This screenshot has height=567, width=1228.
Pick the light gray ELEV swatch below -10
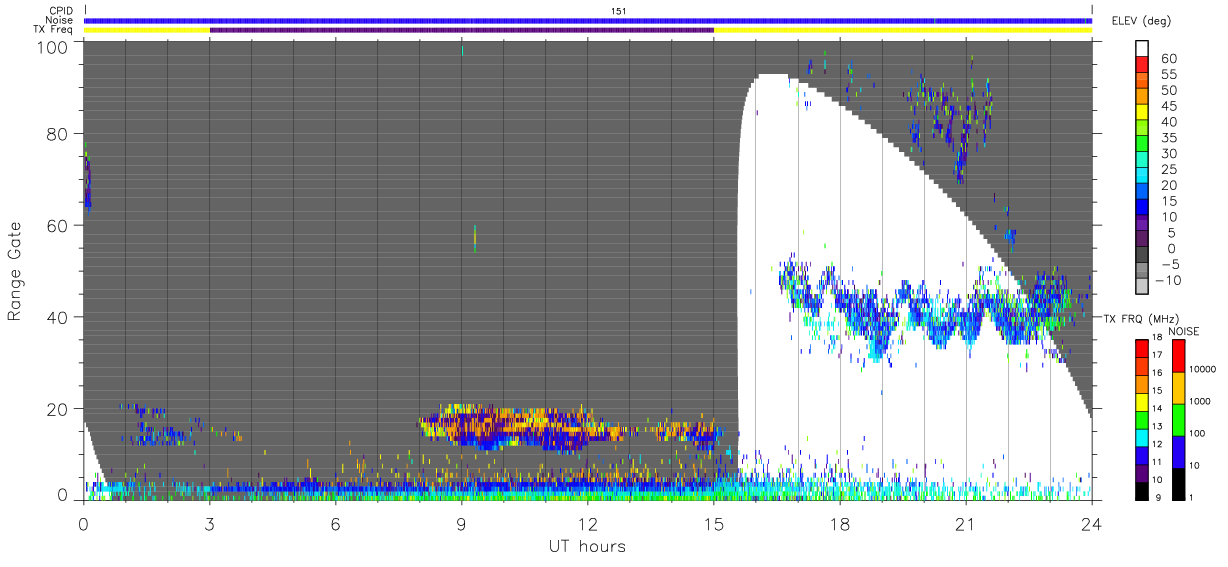click(x=1142, y=287)
